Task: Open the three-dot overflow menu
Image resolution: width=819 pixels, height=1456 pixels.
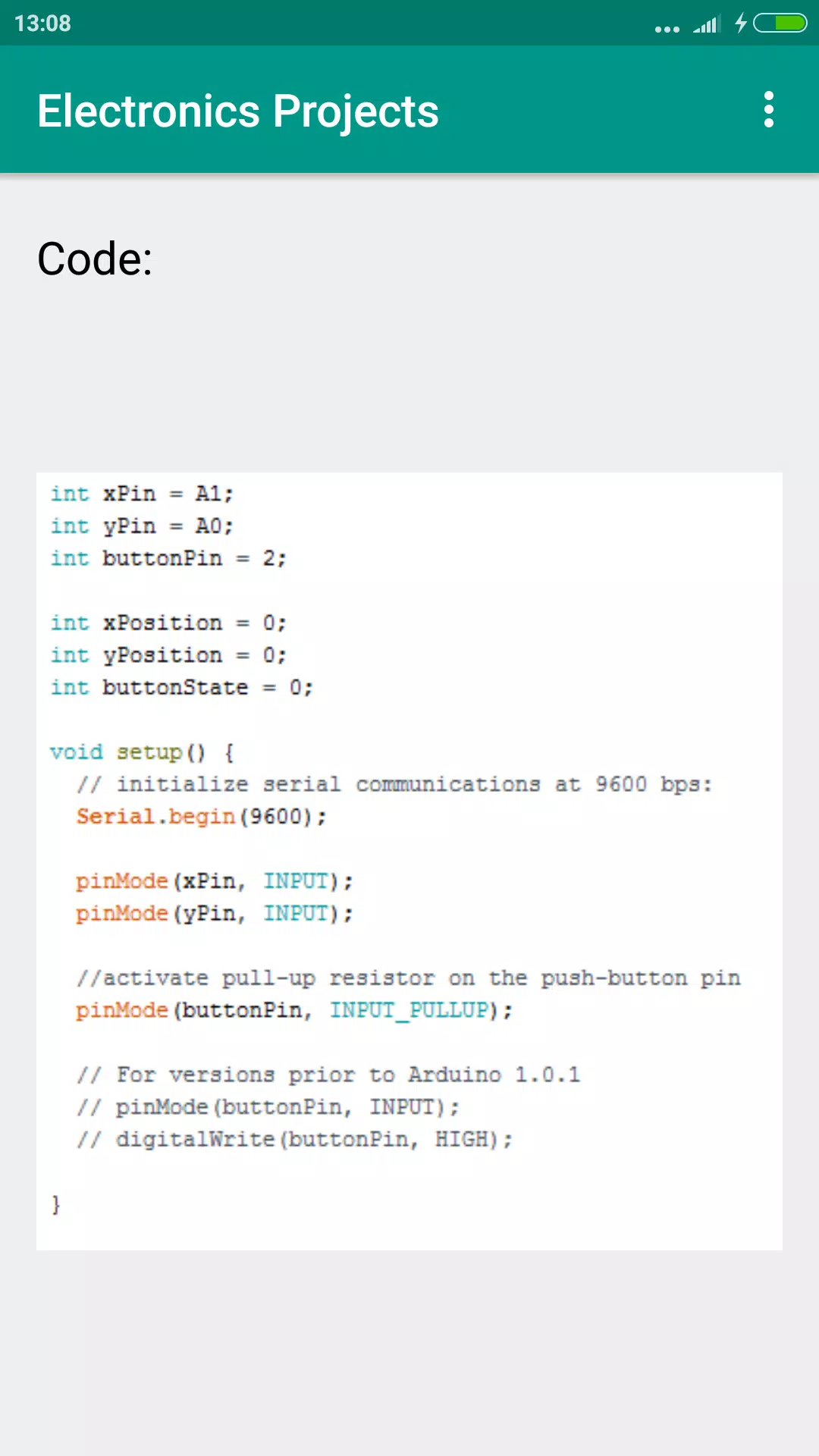Action: point(769,110)
